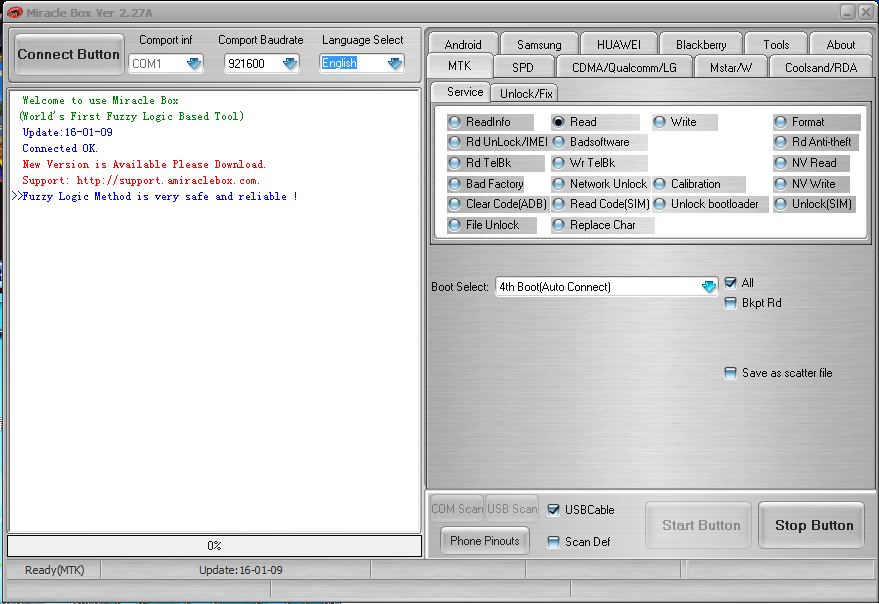Click the Connect Button

click(68, 54)
